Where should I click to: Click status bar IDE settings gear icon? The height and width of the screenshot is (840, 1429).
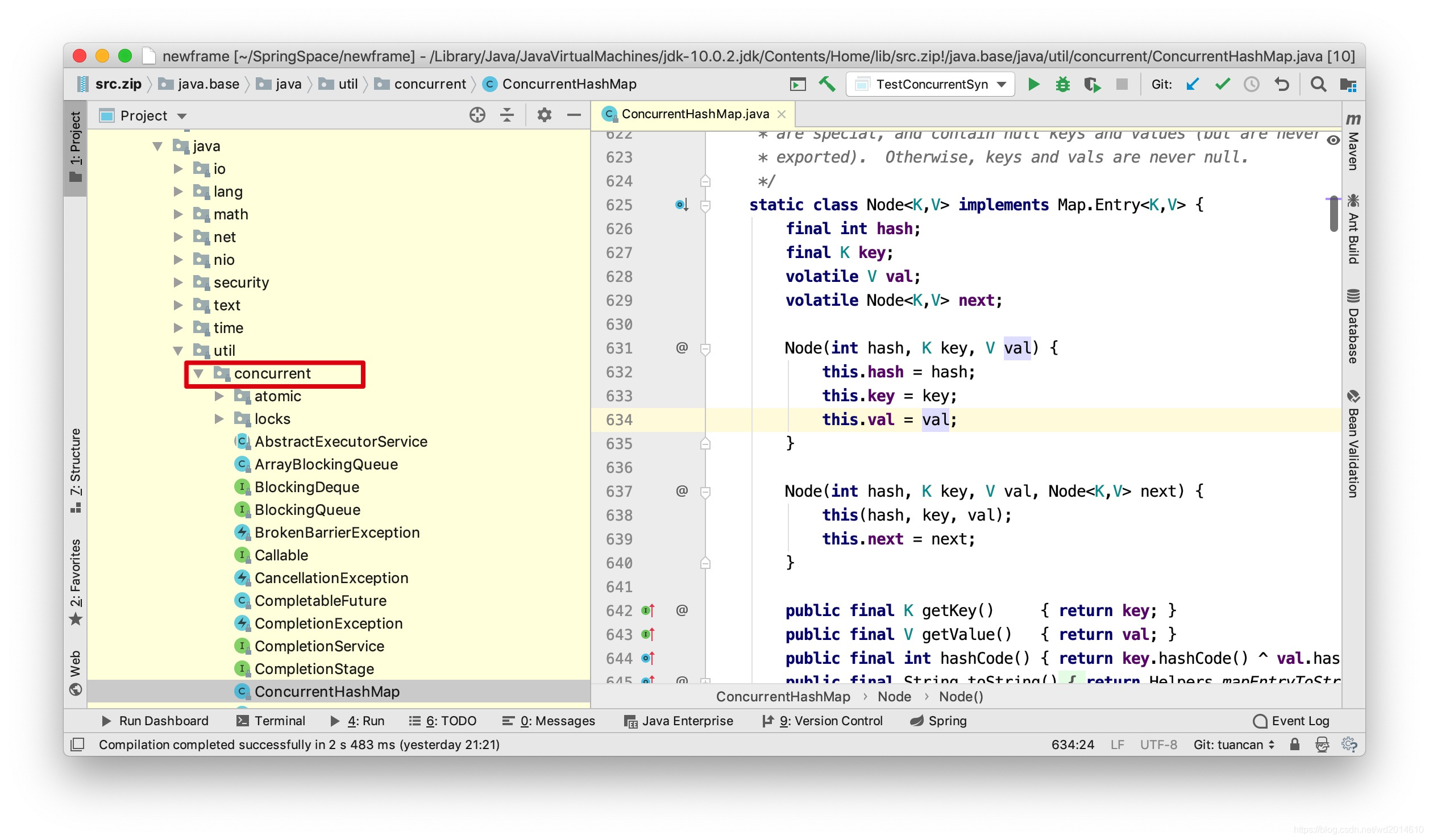(x=1349, y=744)
